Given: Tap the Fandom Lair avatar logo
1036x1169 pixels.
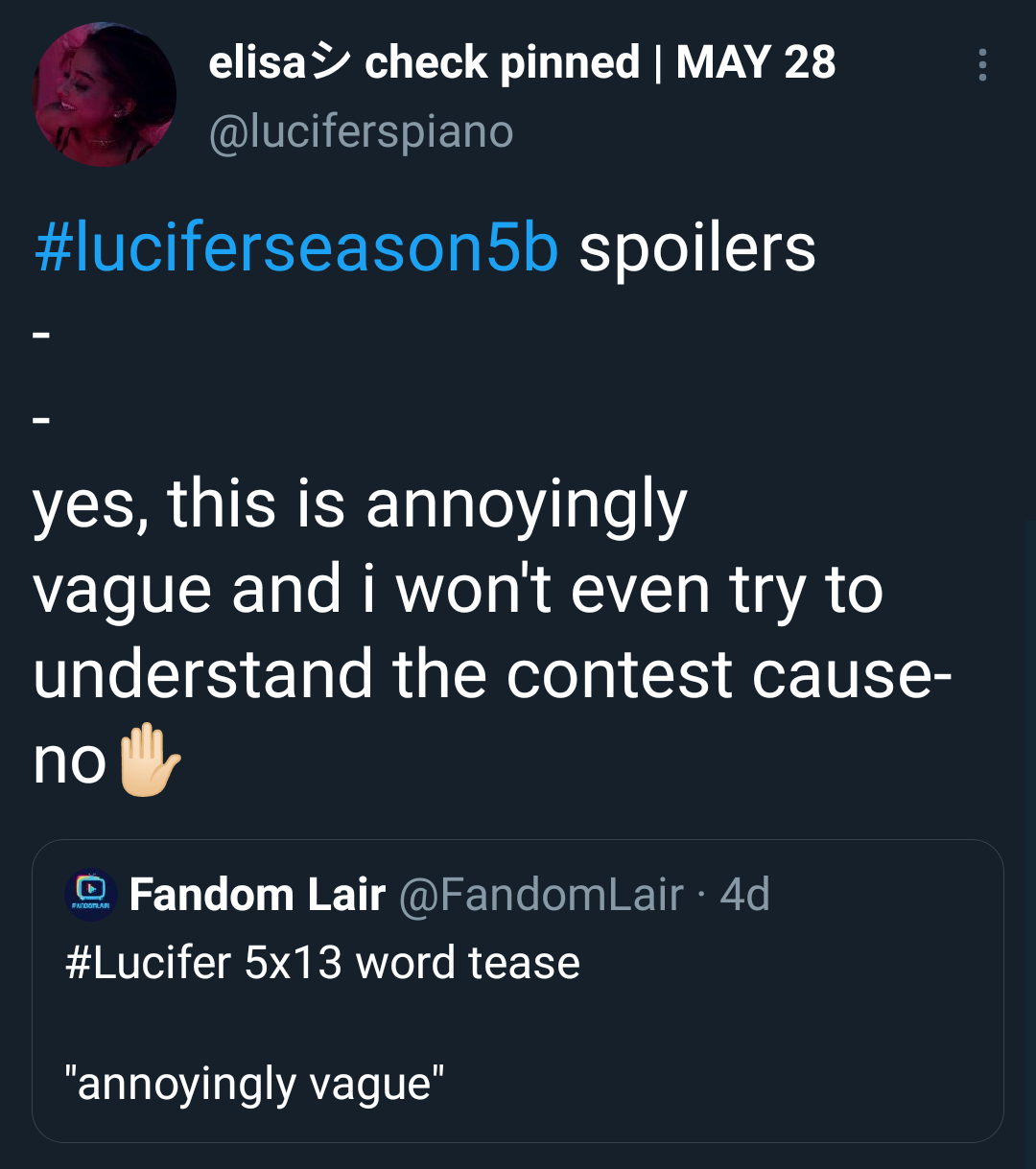Looking at the screenshot, I should (x=91, y=896).
